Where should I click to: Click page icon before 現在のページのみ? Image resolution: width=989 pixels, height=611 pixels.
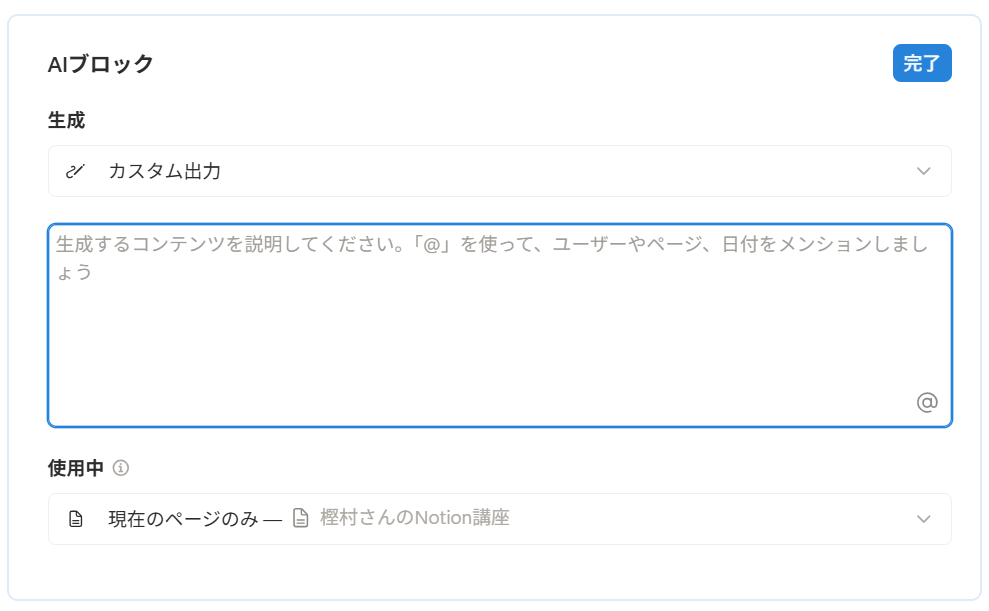tap(76, 519)
